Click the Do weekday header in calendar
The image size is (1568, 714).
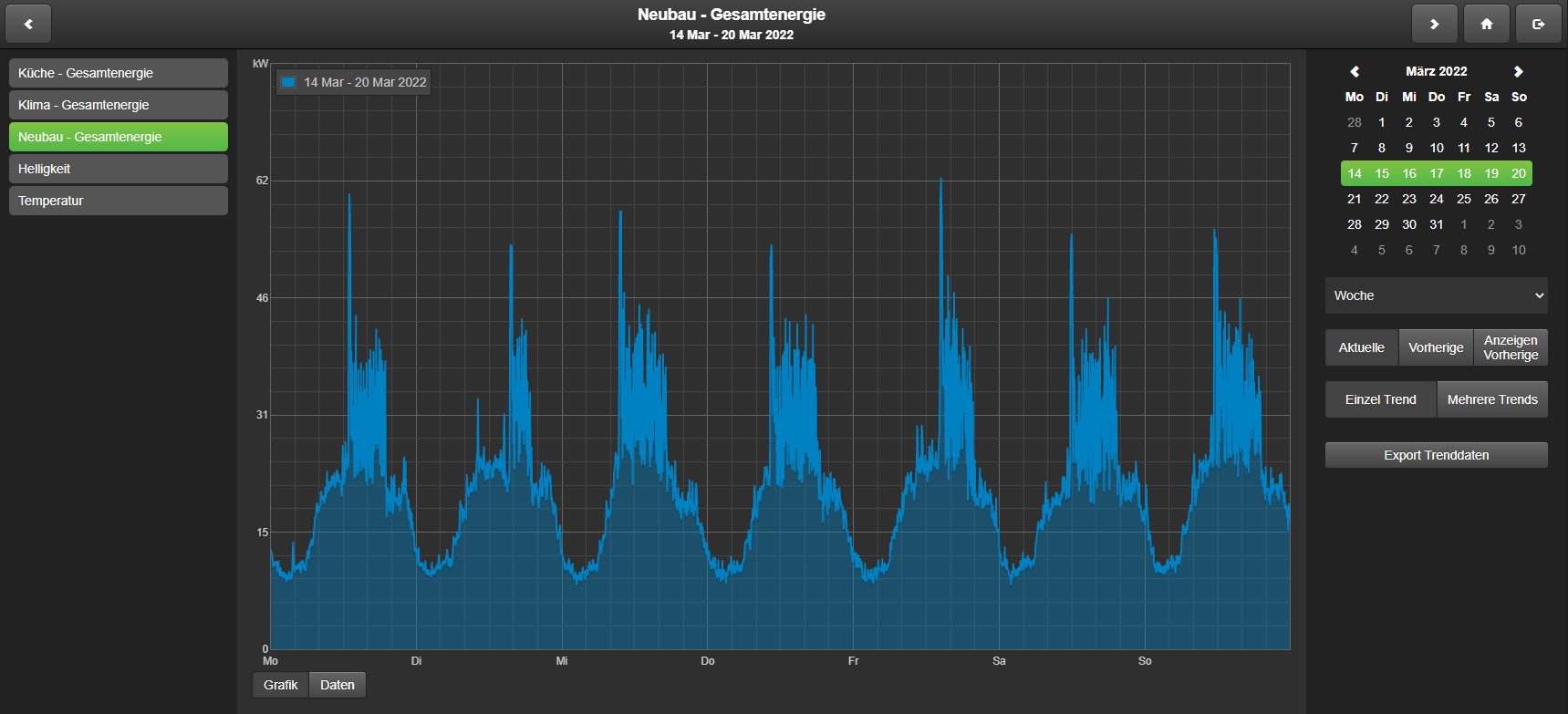coord(1437,97)
